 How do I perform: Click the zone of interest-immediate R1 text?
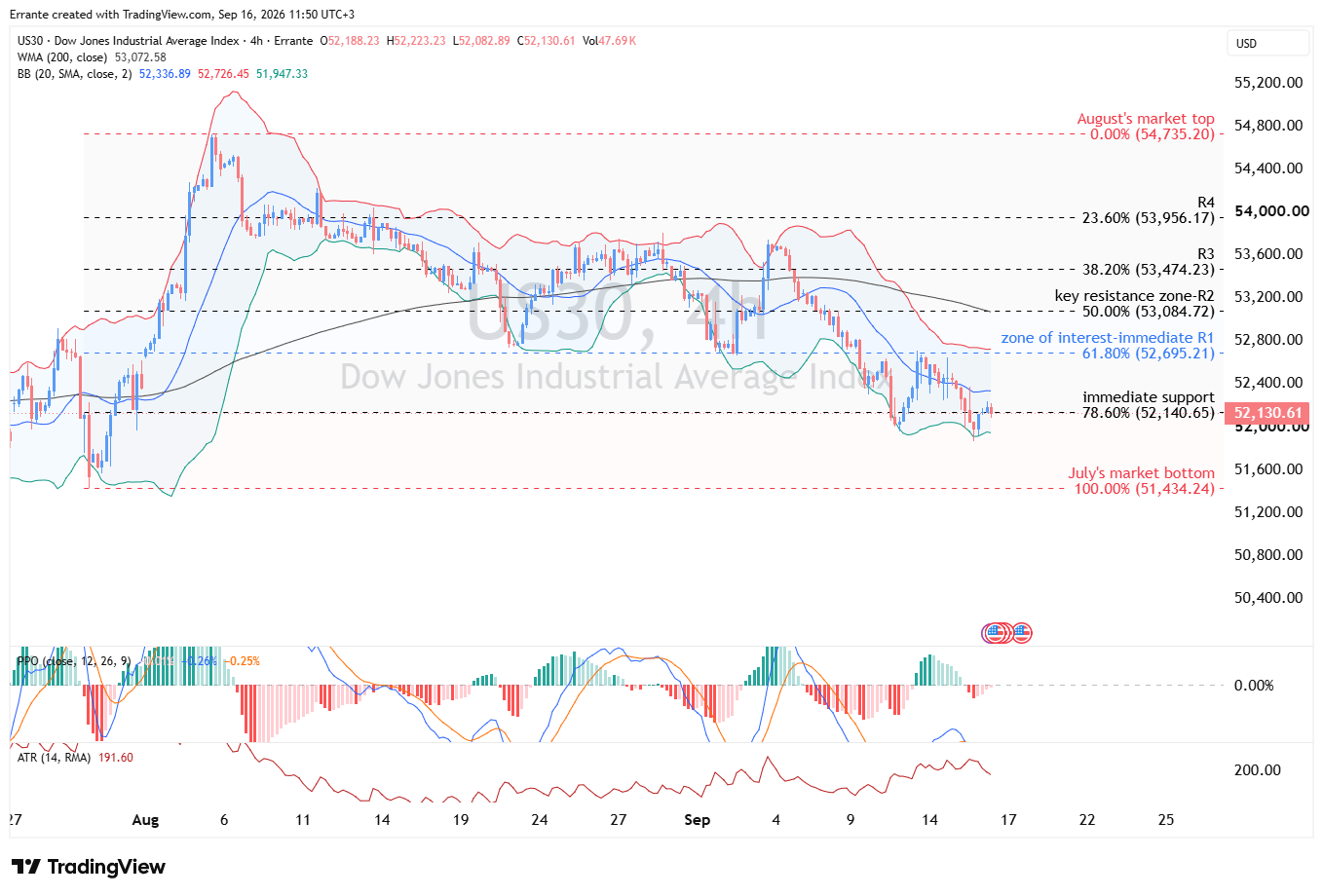[x=1108, y=338]
